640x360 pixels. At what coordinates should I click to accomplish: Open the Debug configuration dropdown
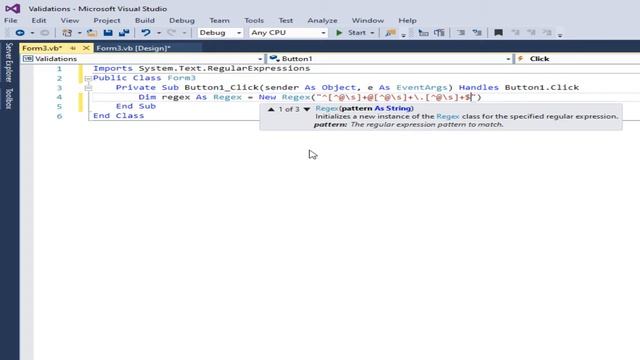(220, 33)
